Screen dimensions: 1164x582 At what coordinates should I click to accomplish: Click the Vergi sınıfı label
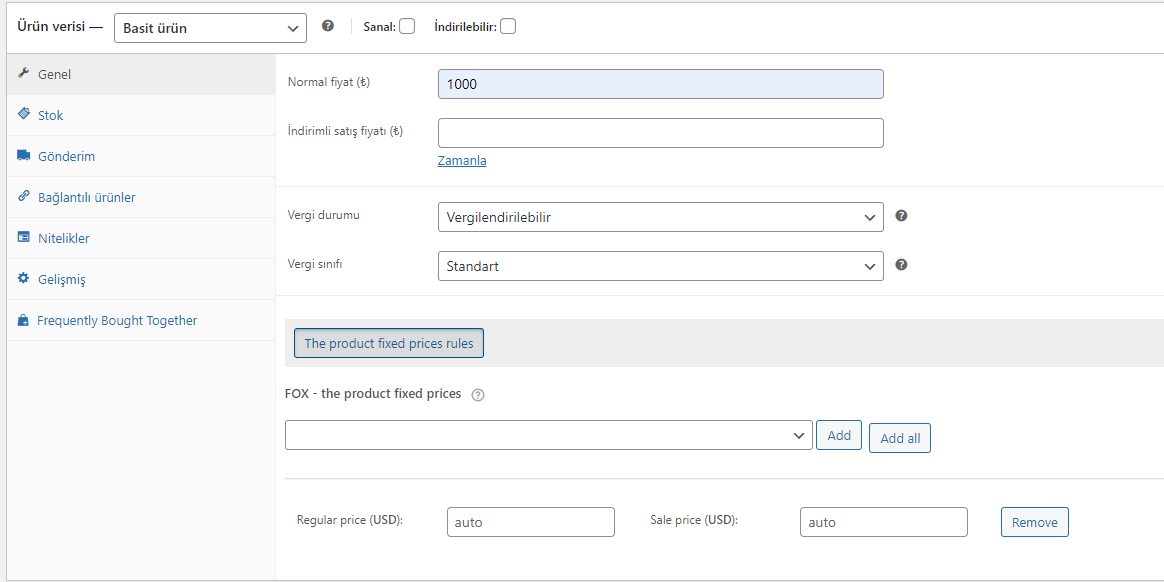(x=315, y=264)
